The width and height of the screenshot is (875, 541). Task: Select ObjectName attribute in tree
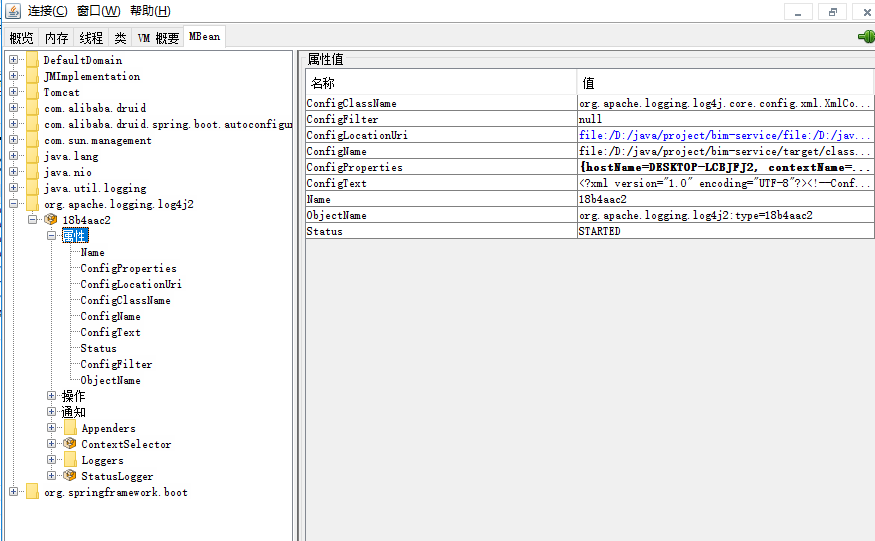110,380
